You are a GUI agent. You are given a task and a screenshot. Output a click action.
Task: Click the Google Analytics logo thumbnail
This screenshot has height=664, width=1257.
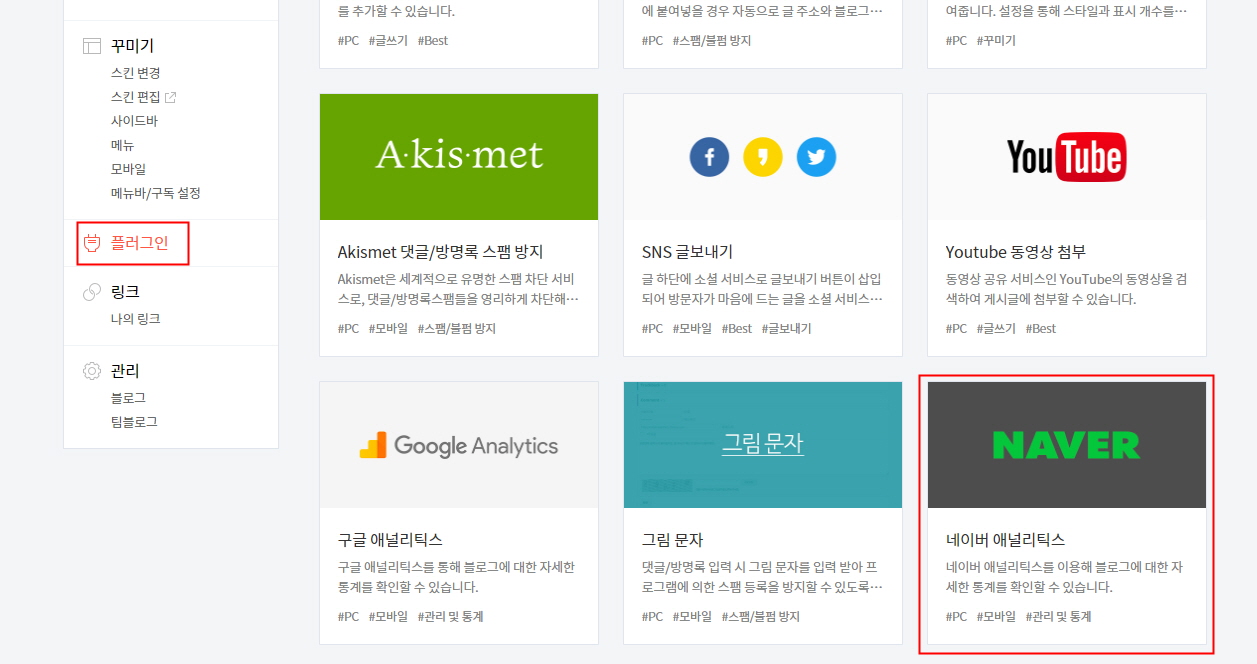point(458,445)
